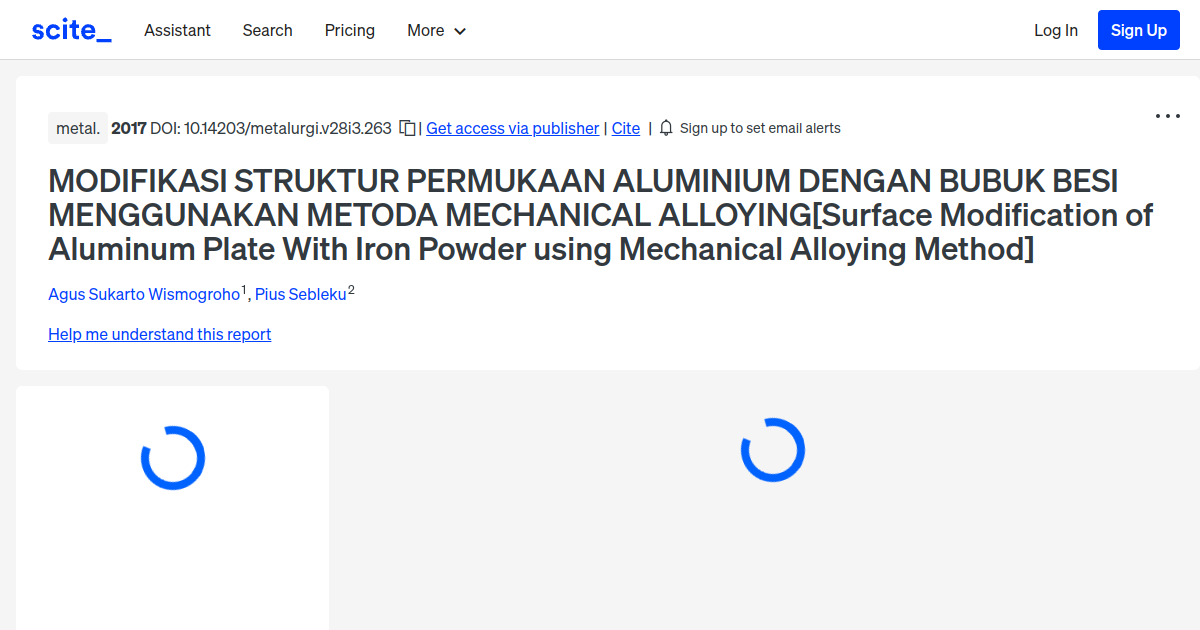Open the Pricing page

point(349,30)
